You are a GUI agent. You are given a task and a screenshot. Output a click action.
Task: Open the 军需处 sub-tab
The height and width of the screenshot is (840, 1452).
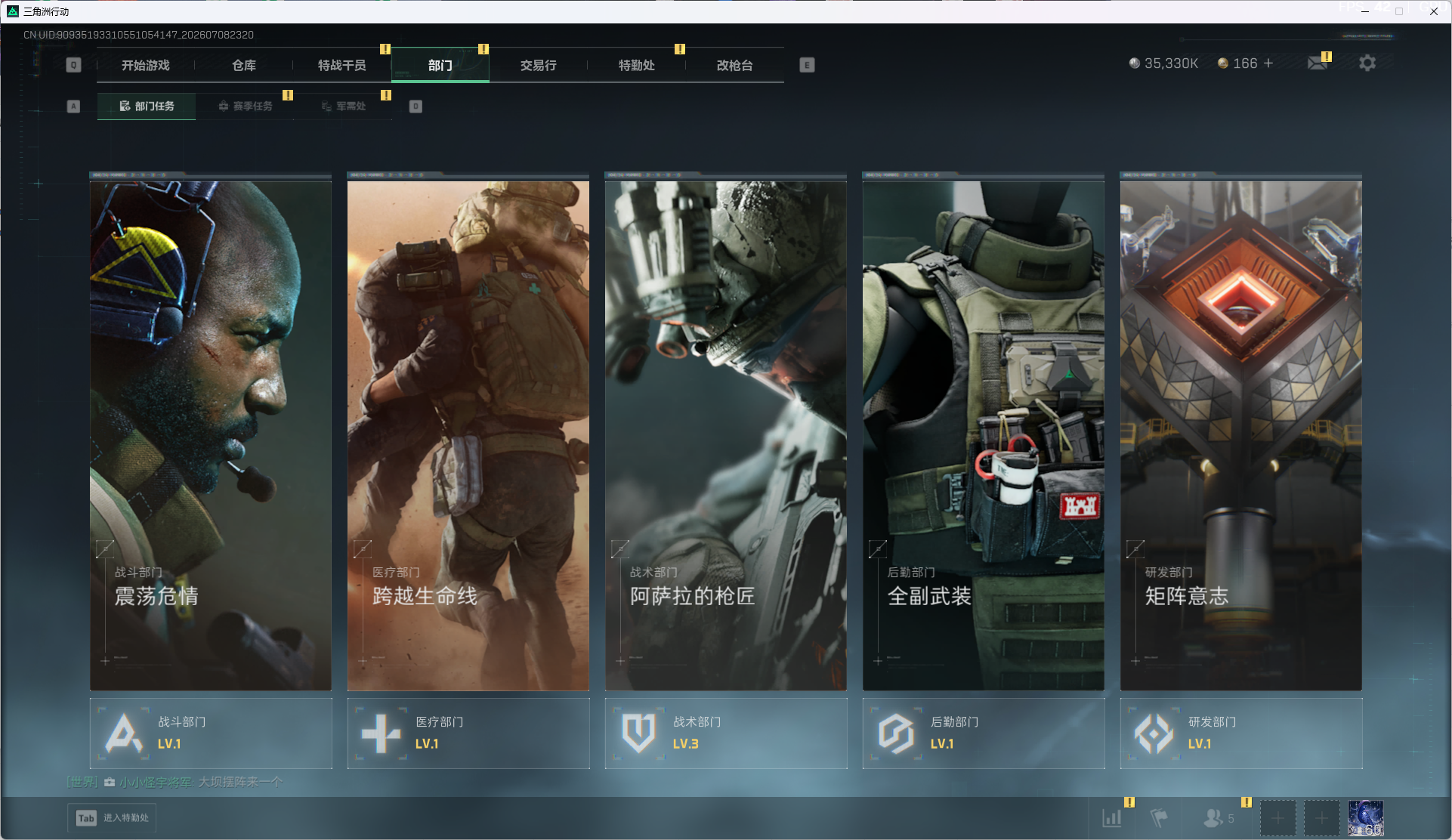tap(343, 107)
